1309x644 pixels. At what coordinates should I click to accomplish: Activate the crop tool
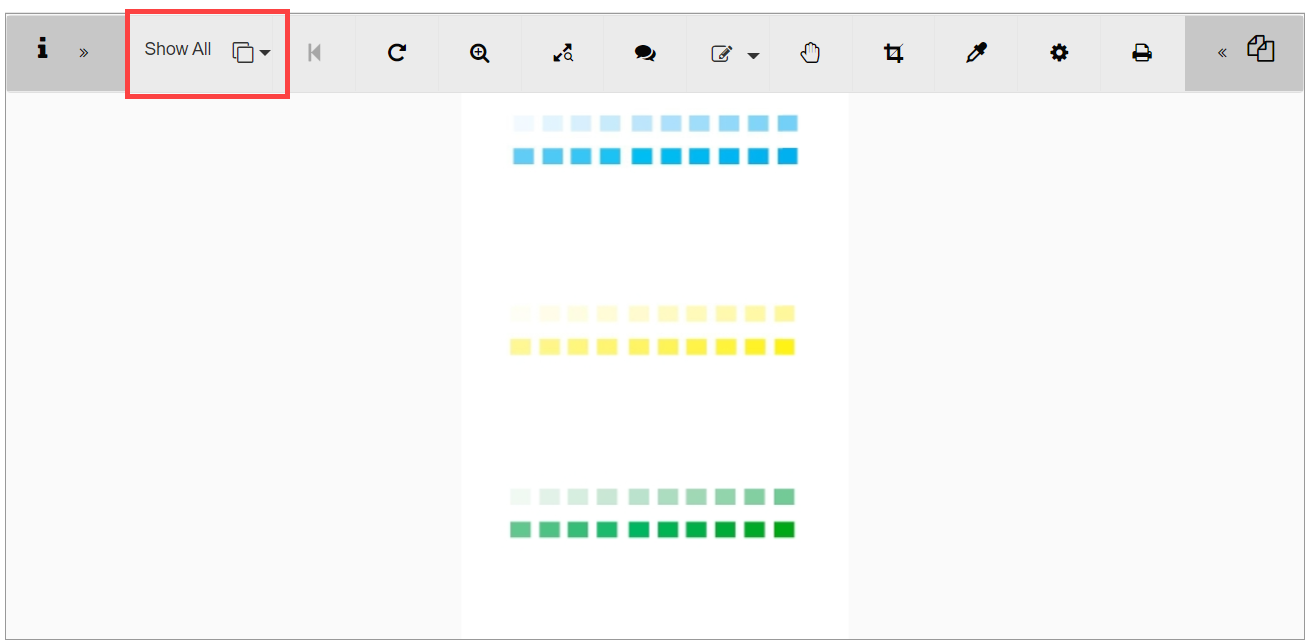click(893, 54)
